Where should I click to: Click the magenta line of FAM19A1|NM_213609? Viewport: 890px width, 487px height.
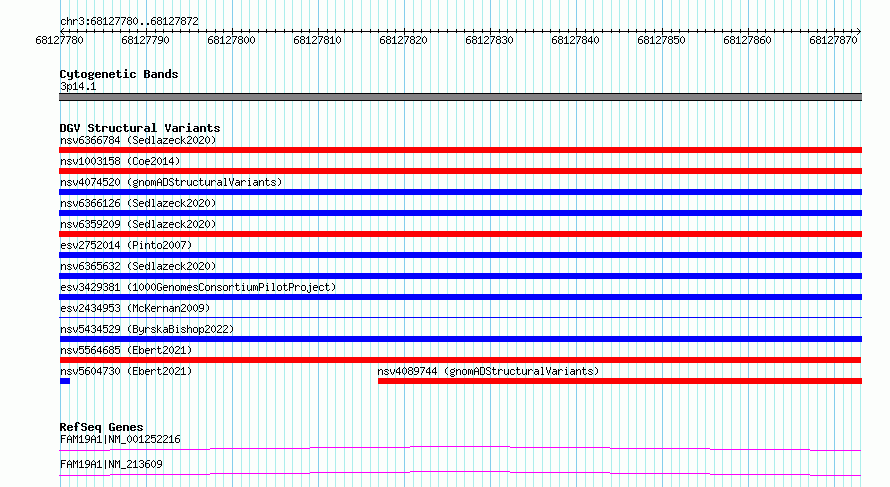(460, 473)
